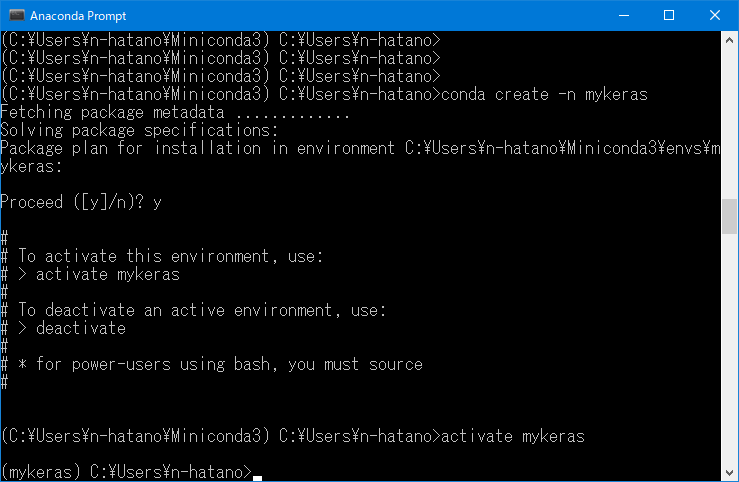739x482 pixels.
Task: Minimize the Anaconda Prompt window
Action: pos(624,15)
